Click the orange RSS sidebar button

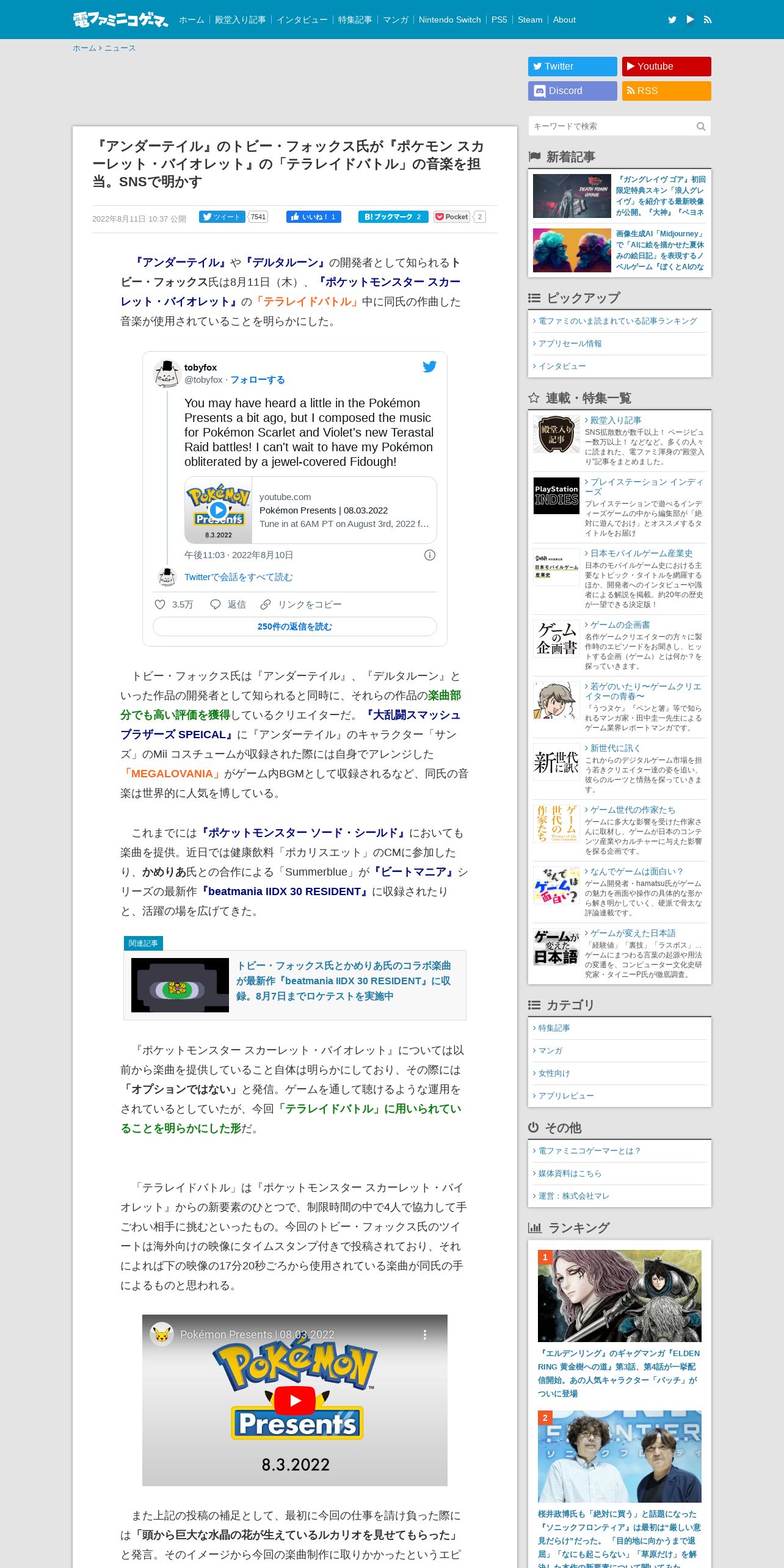point(667,91)
